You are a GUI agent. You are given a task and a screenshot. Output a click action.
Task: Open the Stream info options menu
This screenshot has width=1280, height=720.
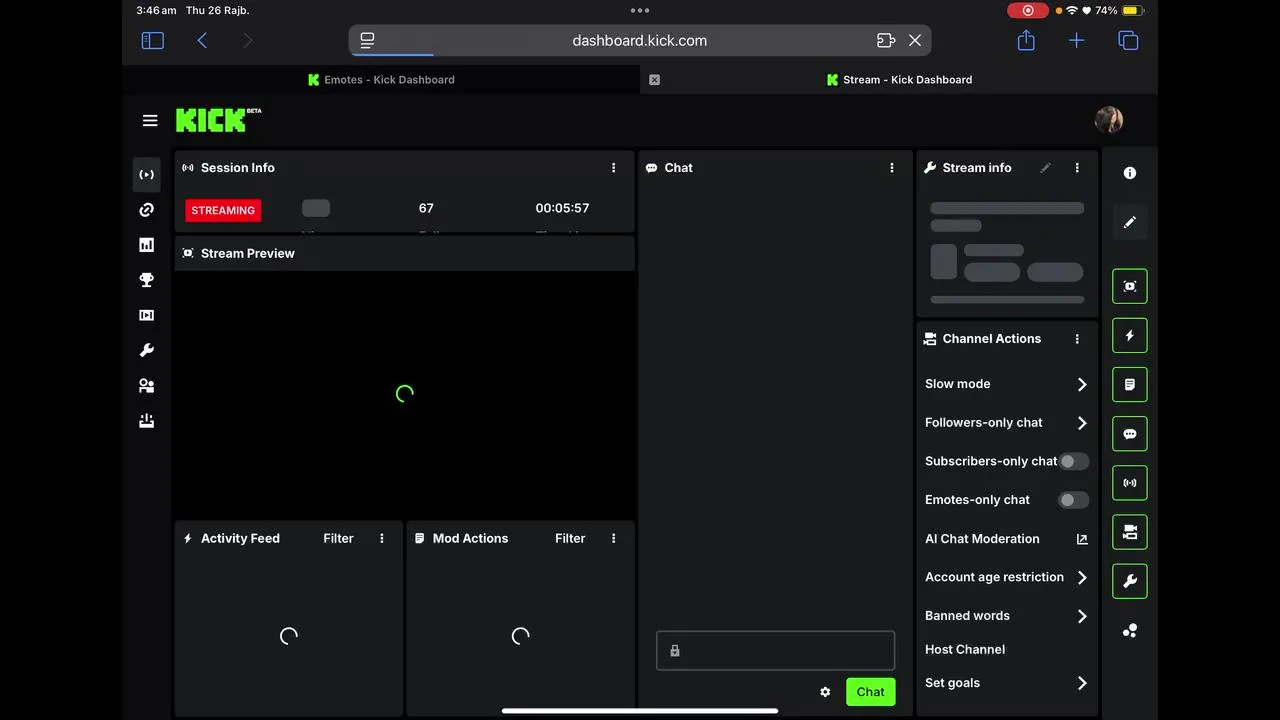(1077, 168)
